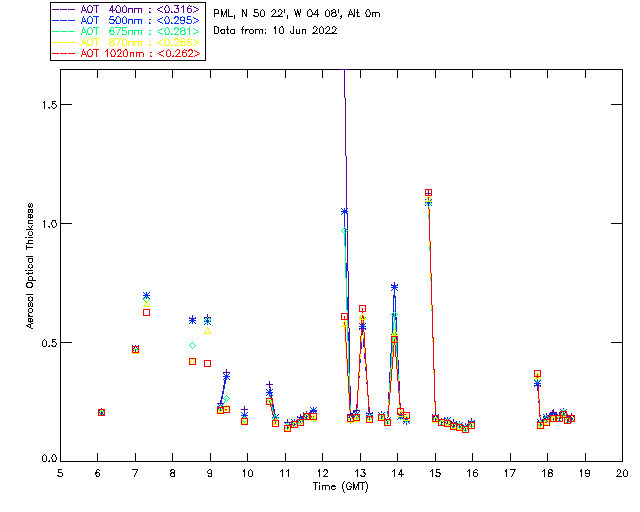
Task: Click the 14 x-axis tick label
Action: (398, 473)
